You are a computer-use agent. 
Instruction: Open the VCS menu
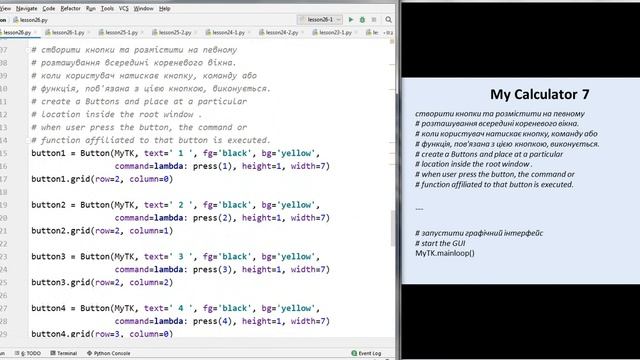124,8
